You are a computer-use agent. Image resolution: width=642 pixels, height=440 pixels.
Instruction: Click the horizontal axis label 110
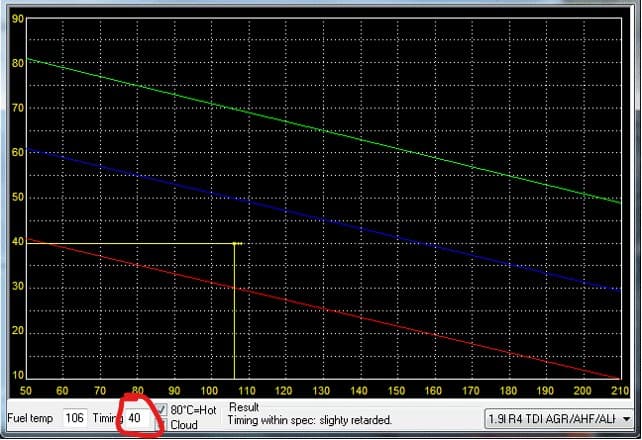pos(246,390)
